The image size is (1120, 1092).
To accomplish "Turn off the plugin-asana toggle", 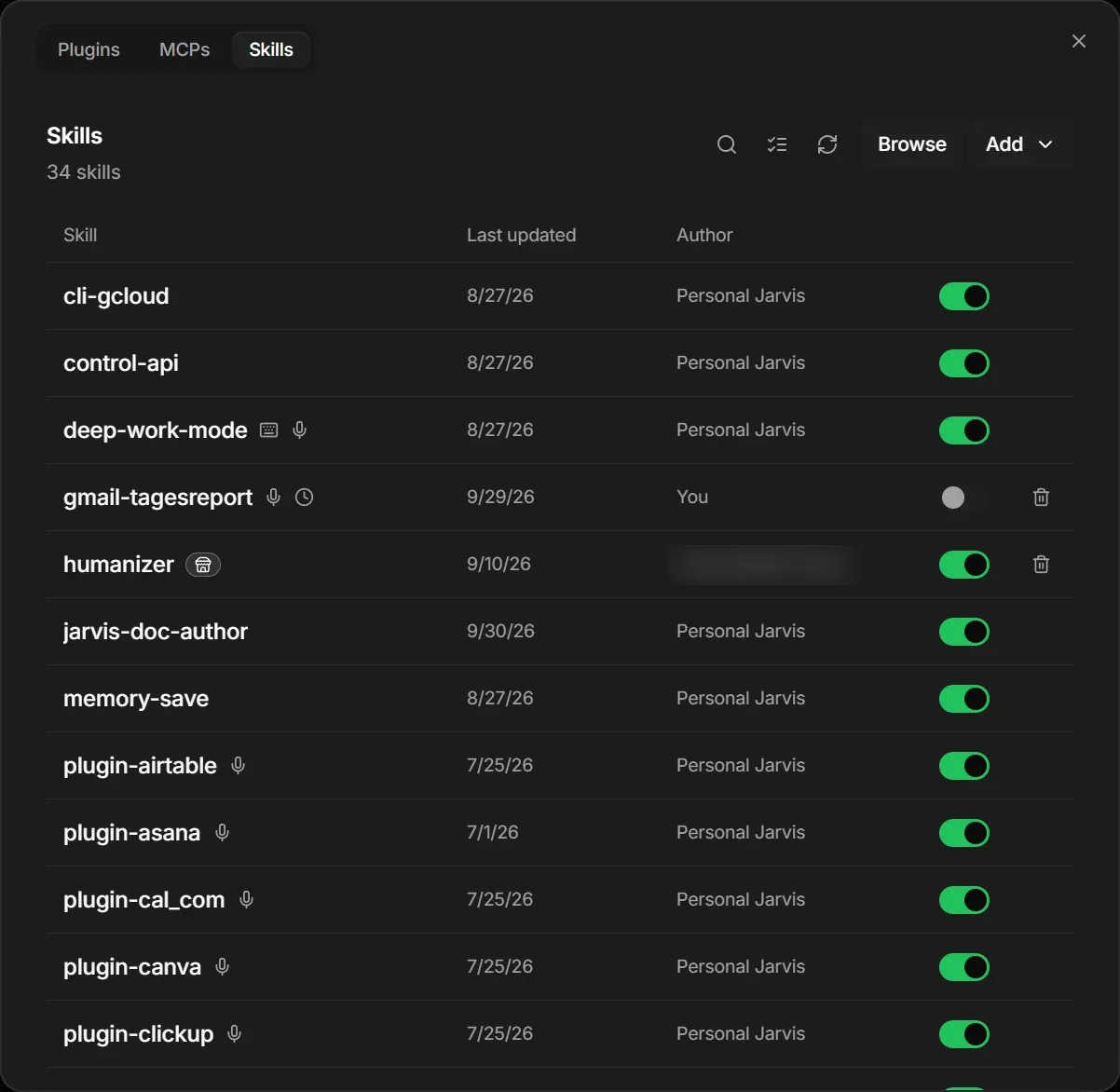I will [x=964, y=833].
